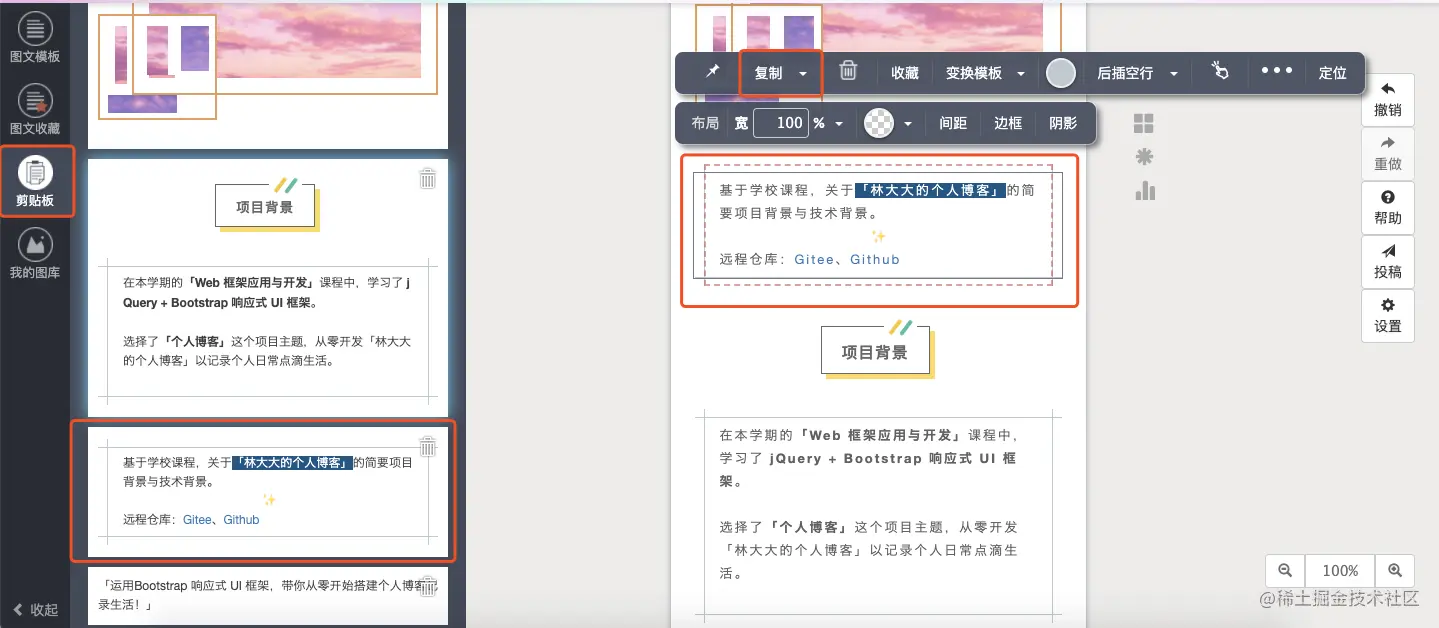
Task: Click the 运用Bootstrap 响应式 clipboard text card
Action: 268,595
